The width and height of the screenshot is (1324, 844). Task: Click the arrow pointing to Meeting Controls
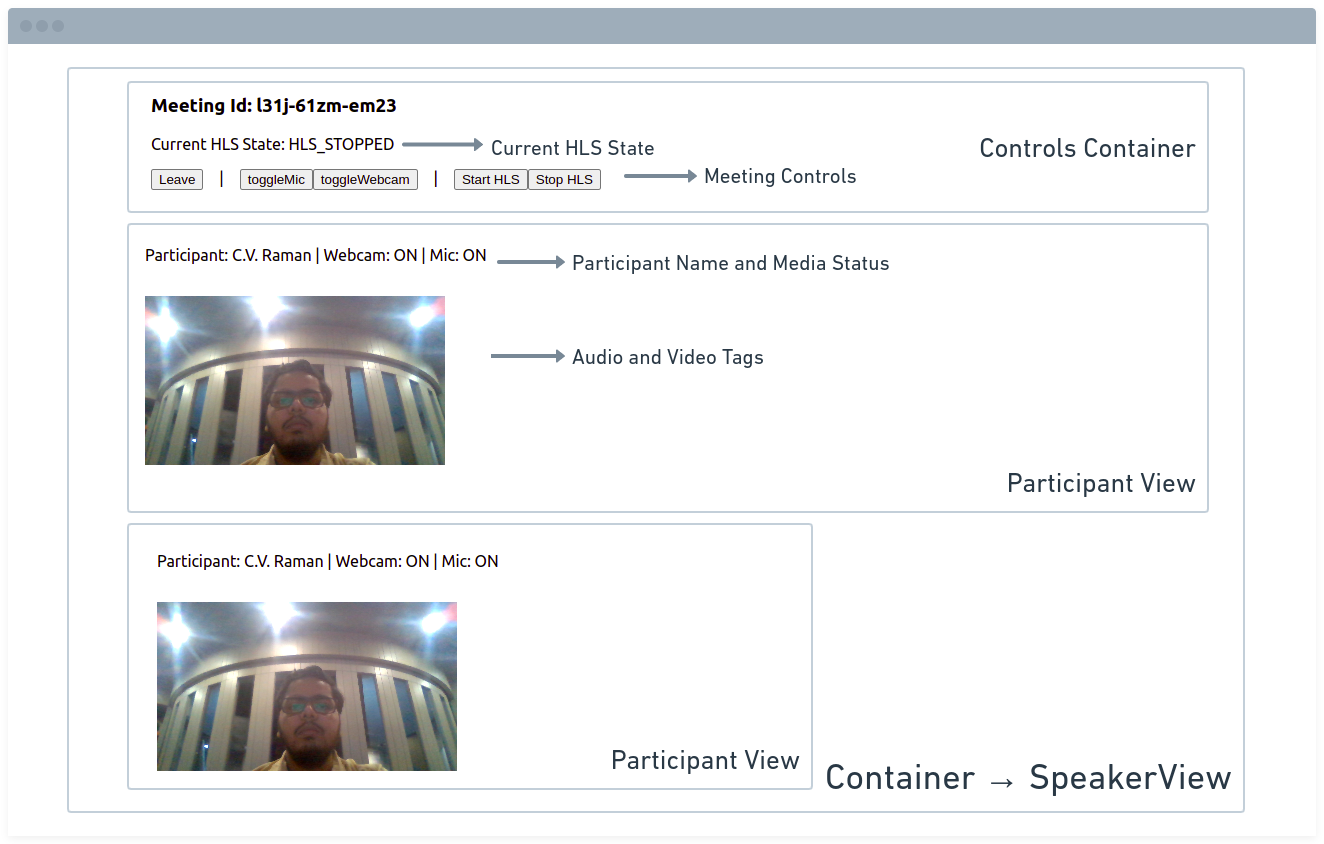point(660,176)
